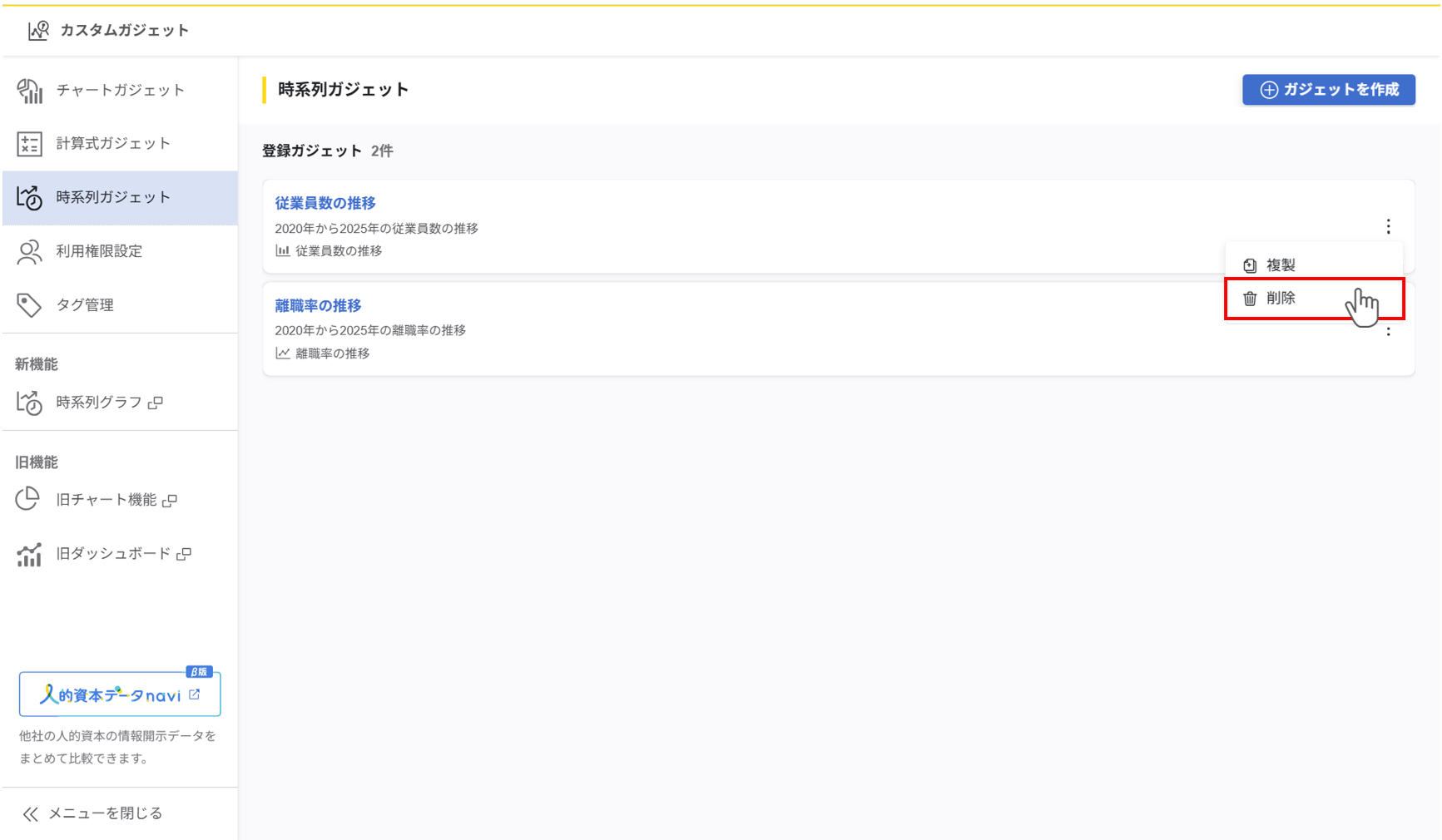
Task: Open 人的資本データnavi beta banner
Action: 120,694
